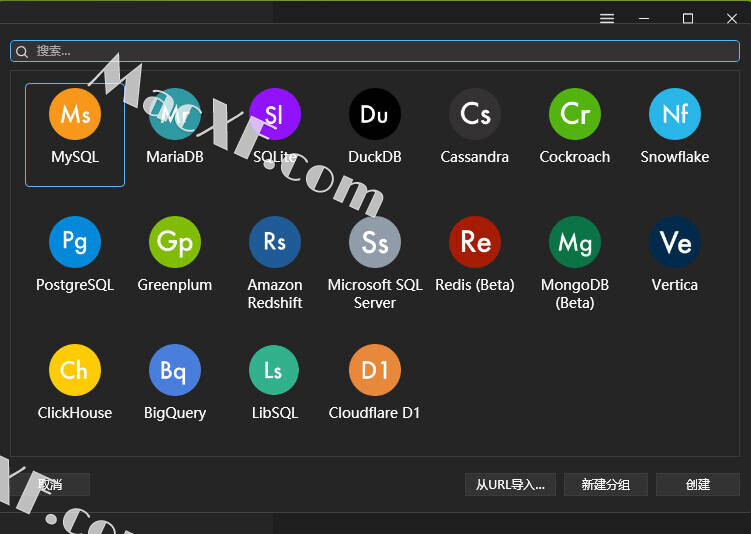Open 从URL导入 import dialog

tap(510, 484)
